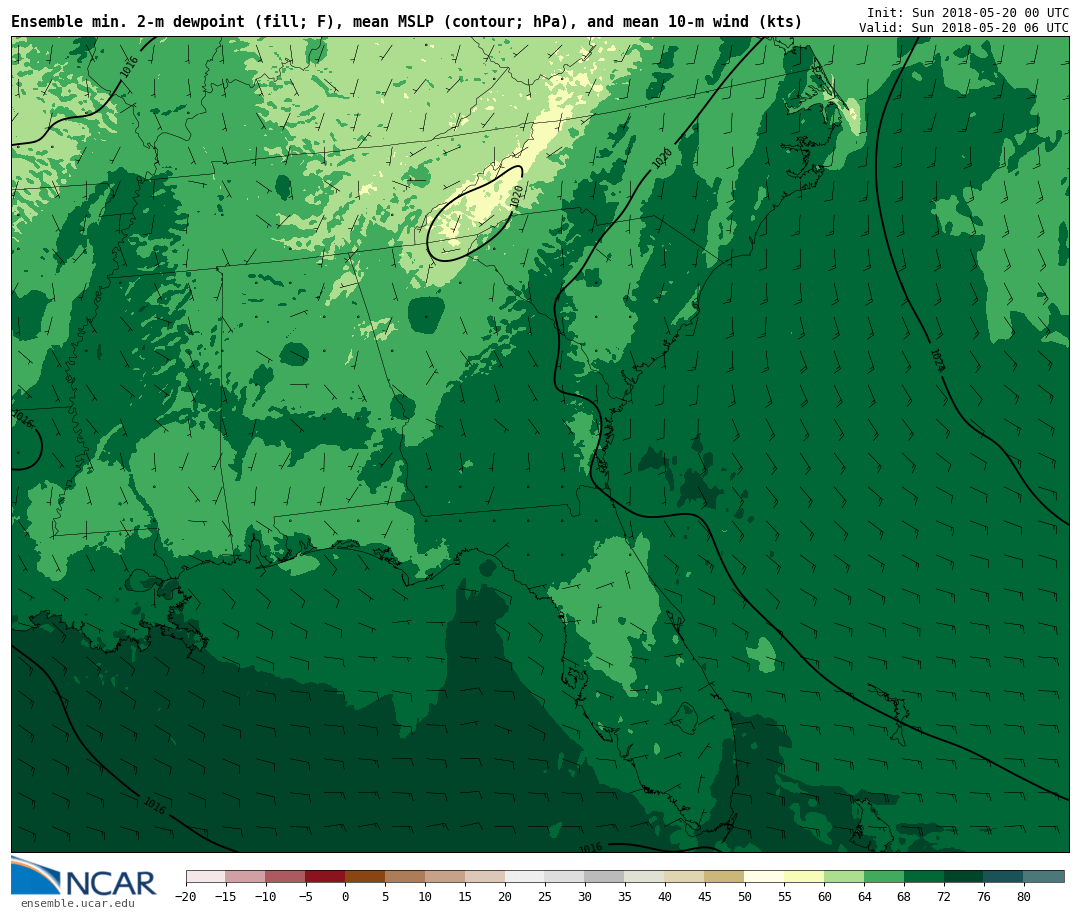Click the '80' tick label on the colorbar
Screen dimensions: 1080x915
pos(1023,897)
